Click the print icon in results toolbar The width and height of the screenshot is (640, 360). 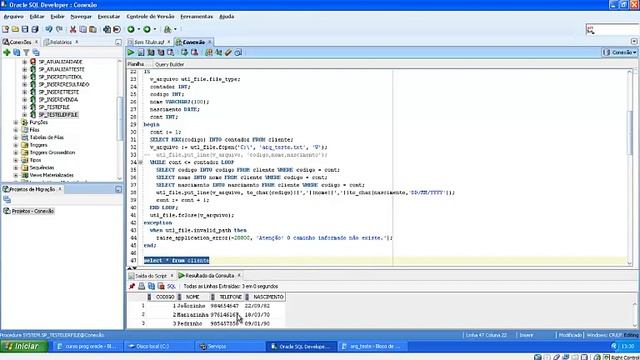pyautogui.click(x=142, y=287)
